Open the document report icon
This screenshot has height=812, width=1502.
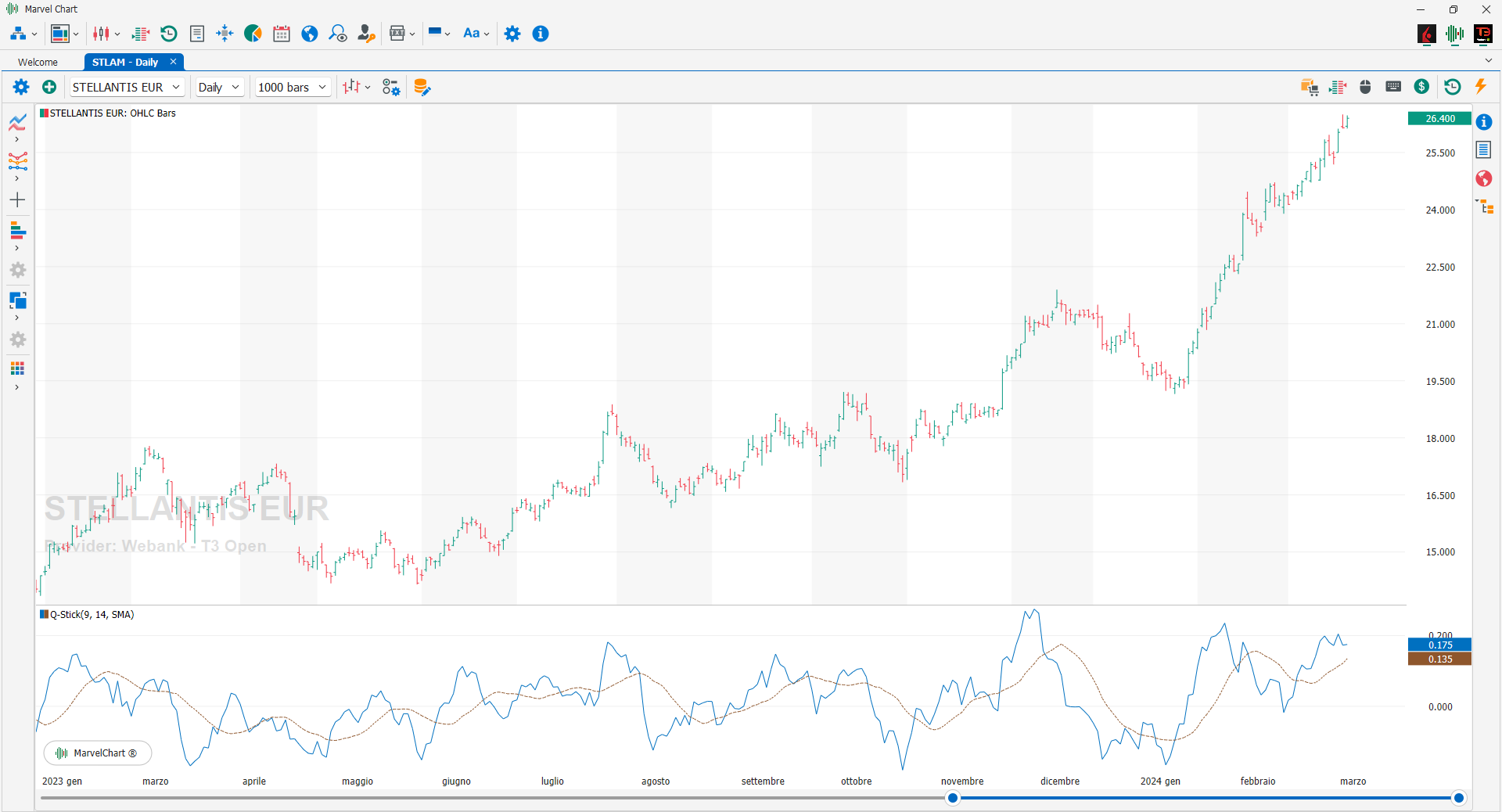click(197, 34)
